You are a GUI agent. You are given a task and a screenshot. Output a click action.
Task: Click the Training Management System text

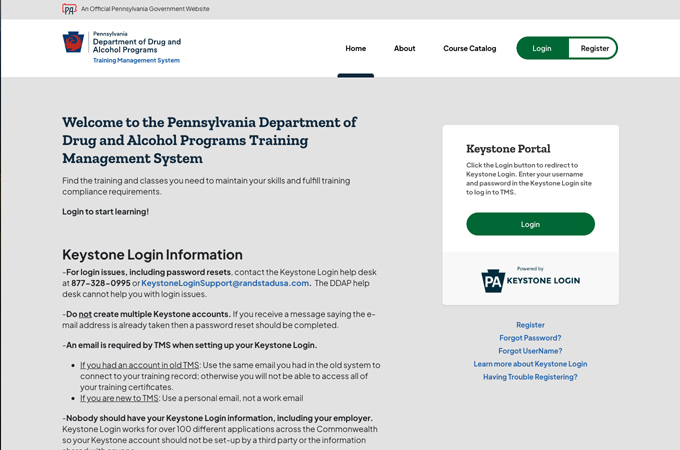pos(136,60)
